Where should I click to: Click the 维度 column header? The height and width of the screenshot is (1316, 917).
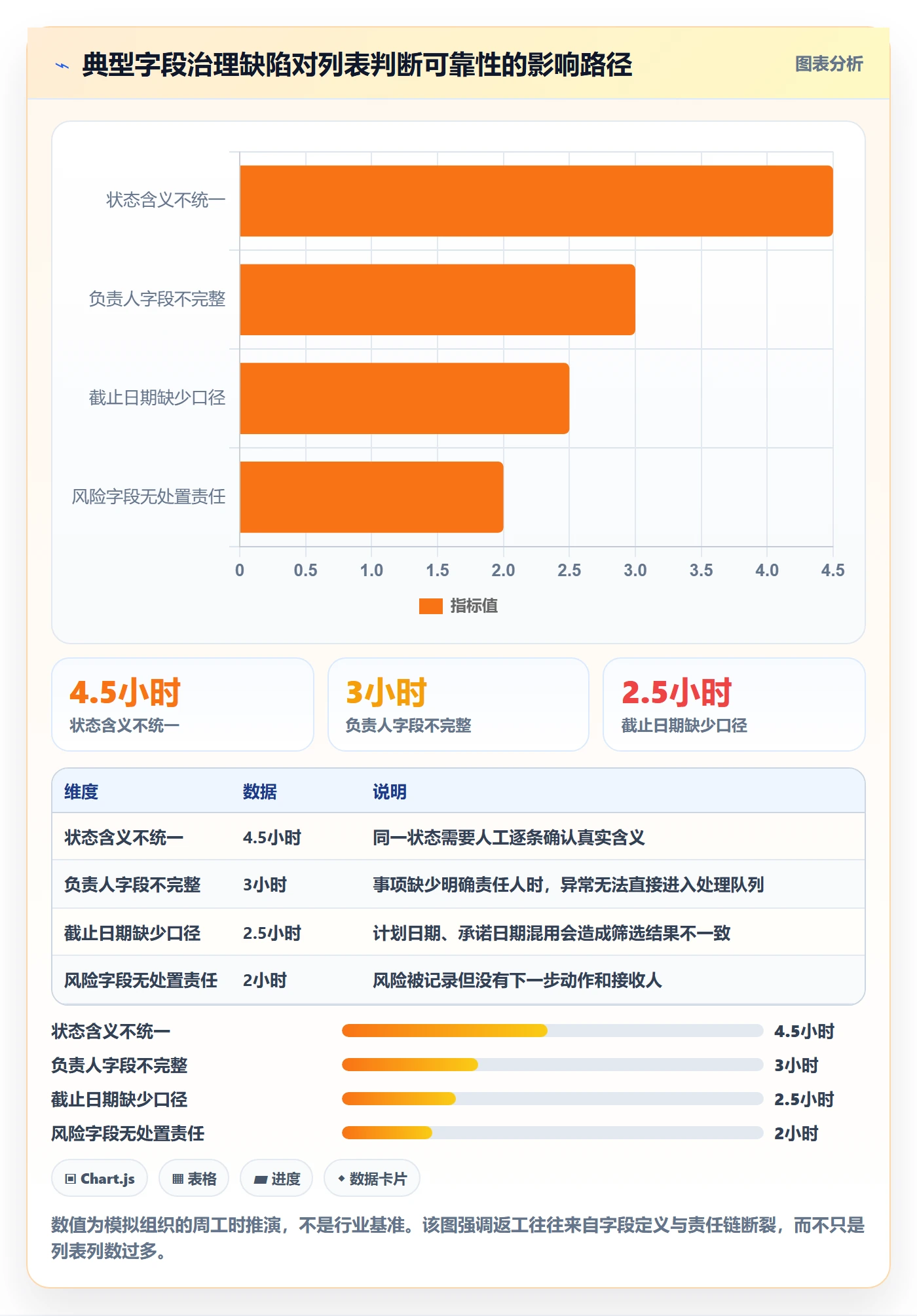tap(81, 792)
